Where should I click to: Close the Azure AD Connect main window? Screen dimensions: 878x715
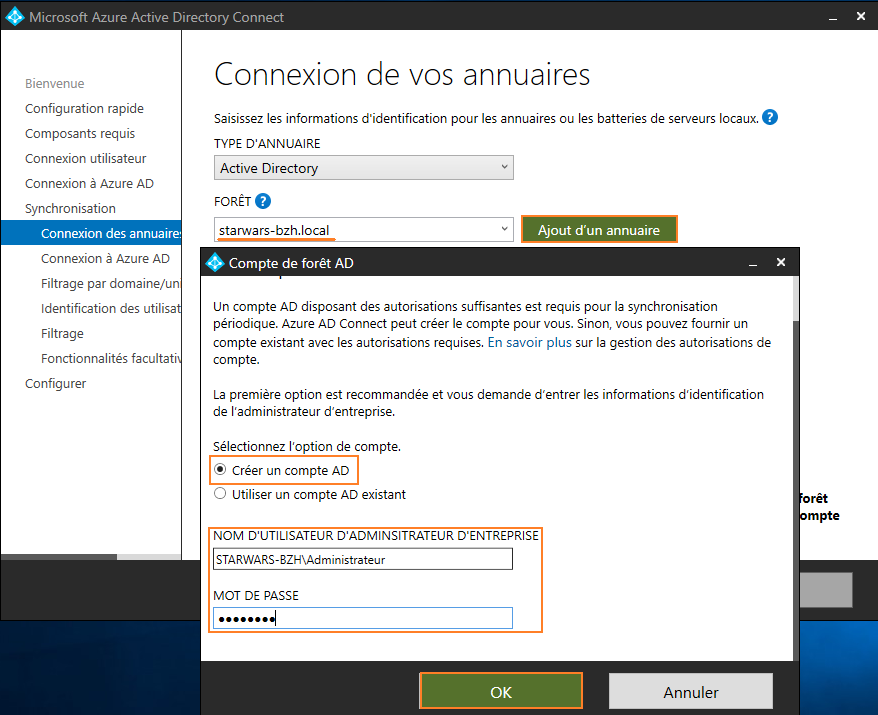[x=861, y=17]
